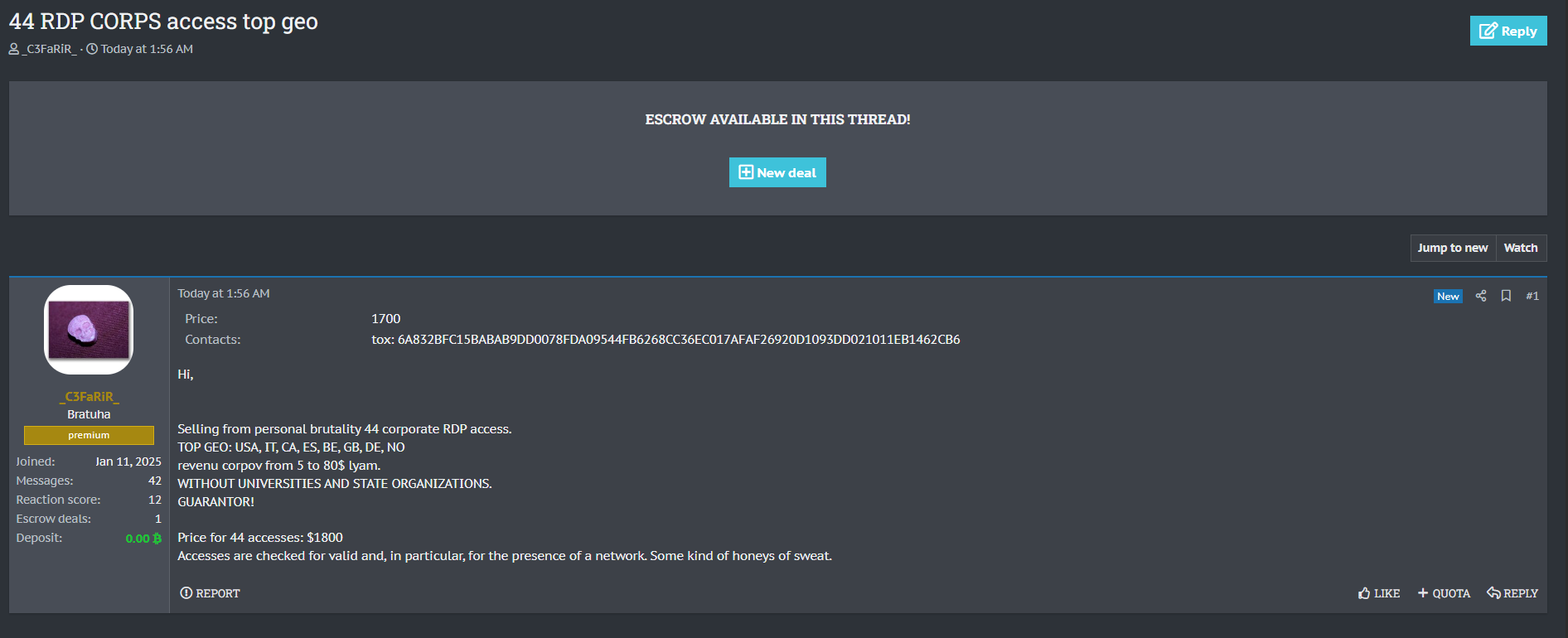
Task: Report the post with the REPORT icon
Action: click(x=210, y=593)
